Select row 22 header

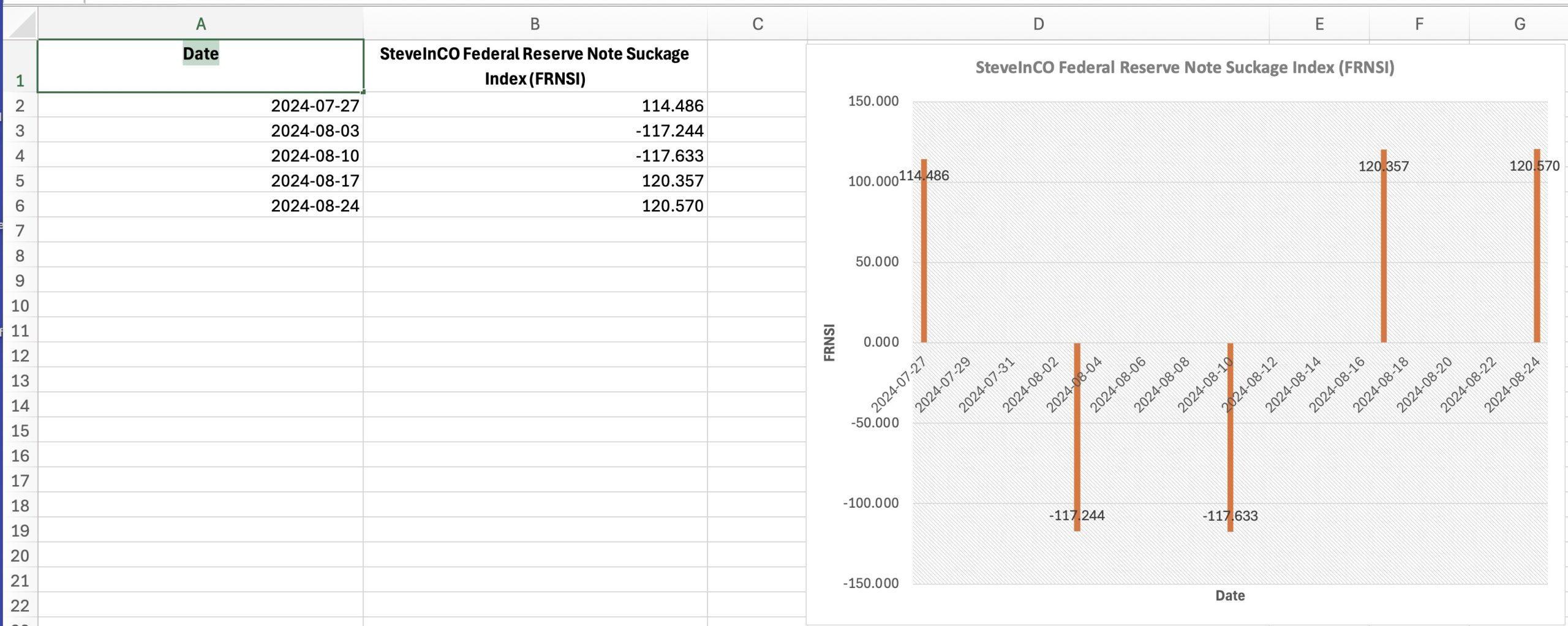click(x=20, y=606)
